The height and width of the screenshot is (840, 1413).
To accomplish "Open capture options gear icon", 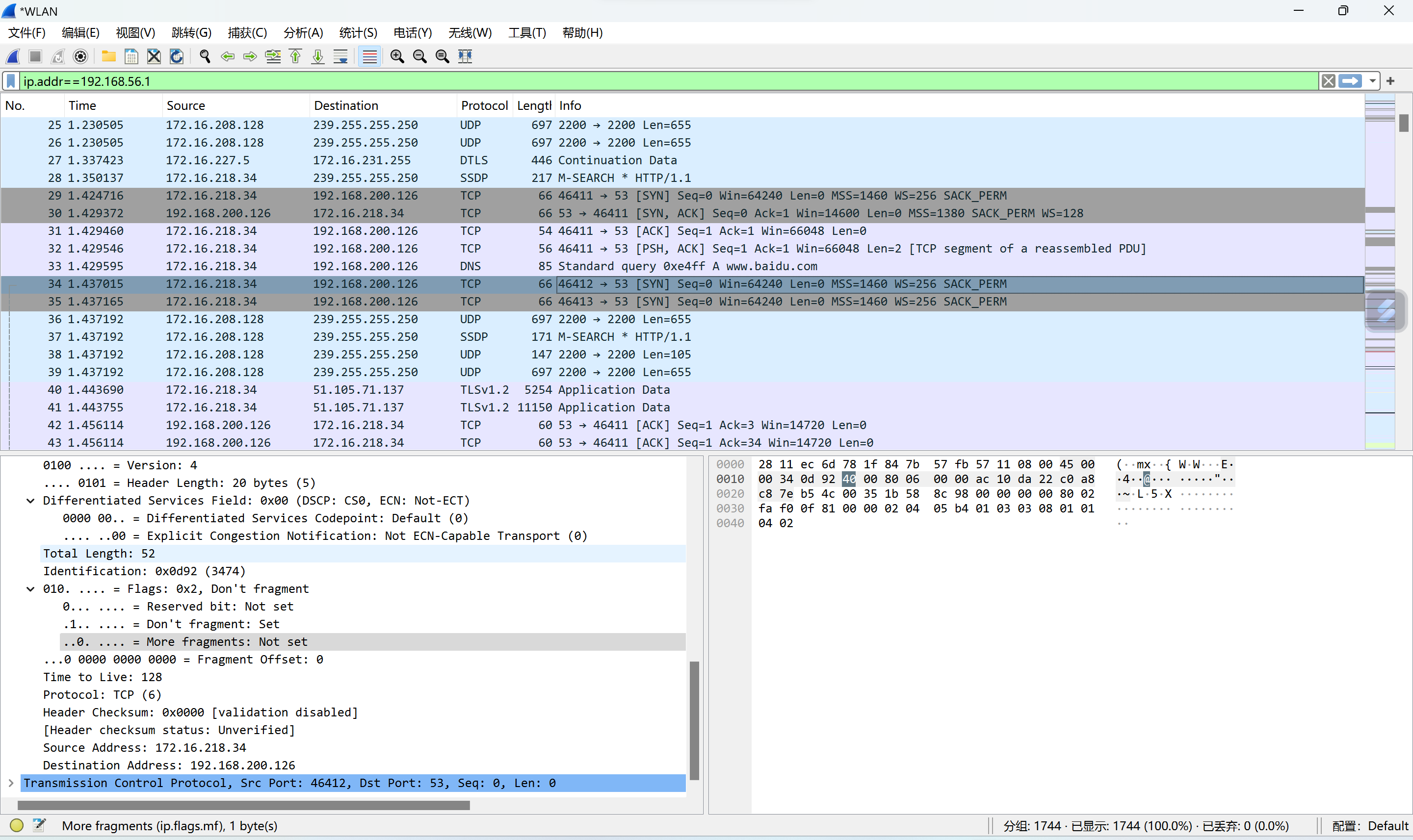I will (x=80, y=56).
